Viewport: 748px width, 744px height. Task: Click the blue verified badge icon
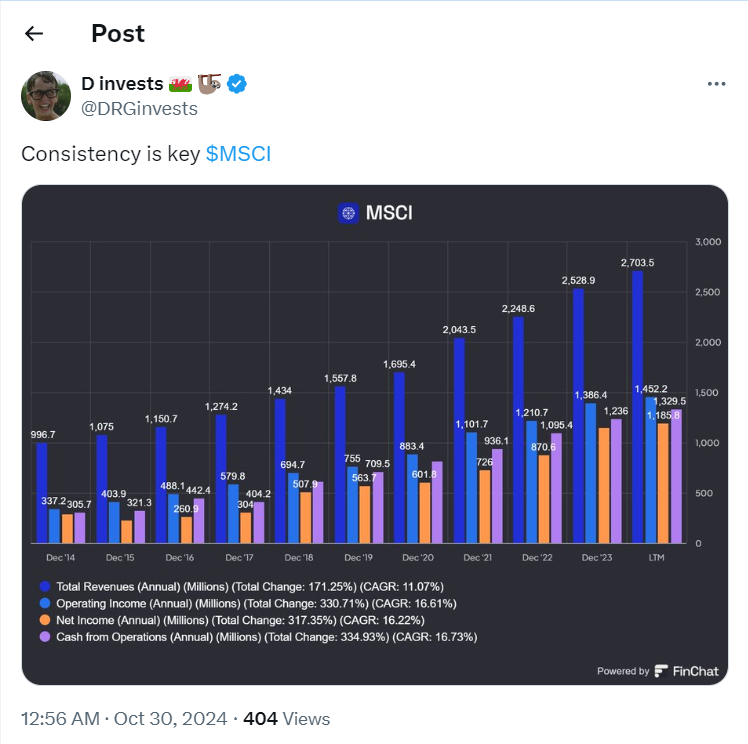[237, 84]
